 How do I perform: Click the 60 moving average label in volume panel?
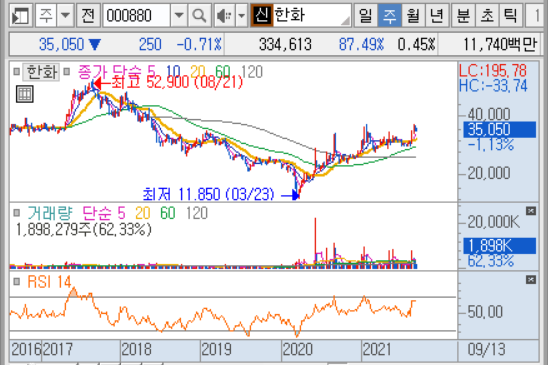click(x=168, y=213)
